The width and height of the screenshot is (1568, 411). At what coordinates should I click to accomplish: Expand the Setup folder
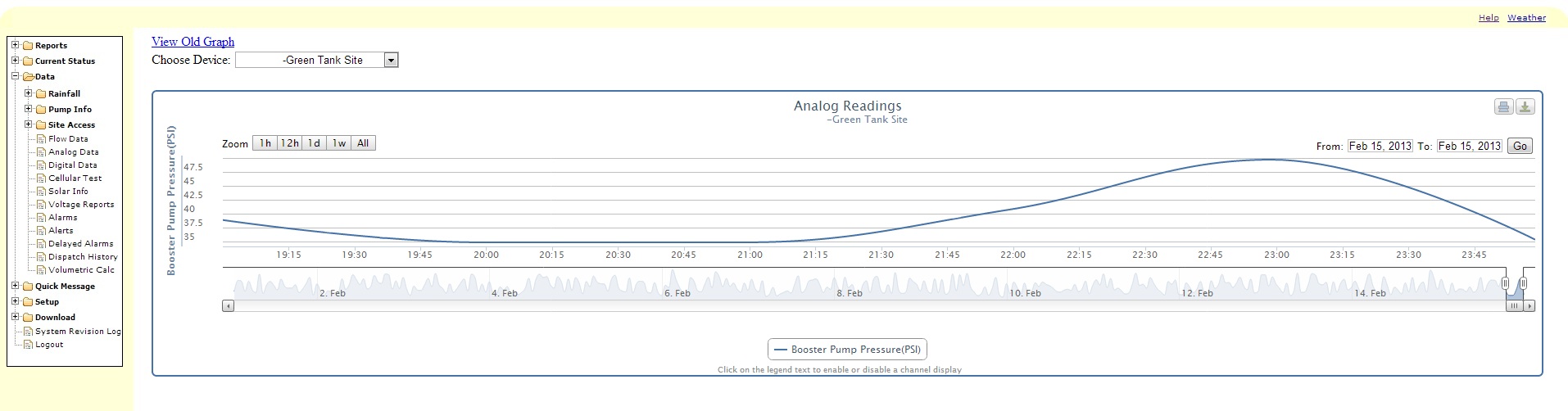[15, 301]
